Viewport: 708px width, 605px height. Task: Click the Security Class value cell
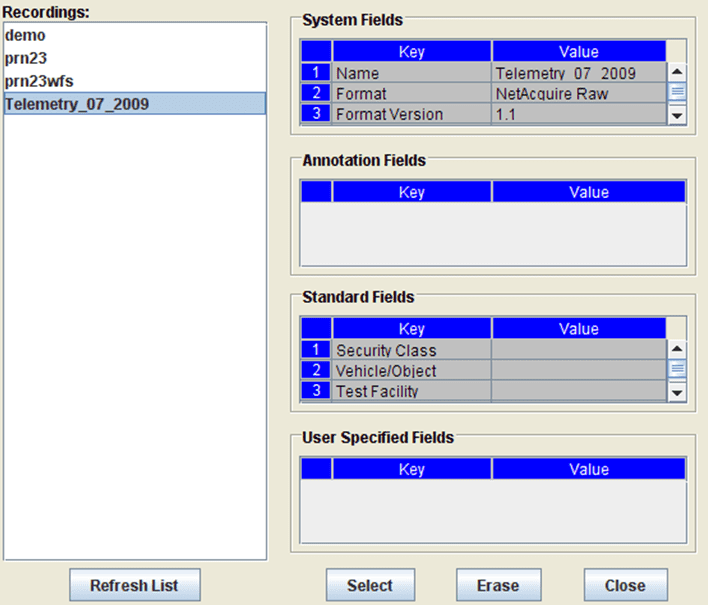coord(578,350)
